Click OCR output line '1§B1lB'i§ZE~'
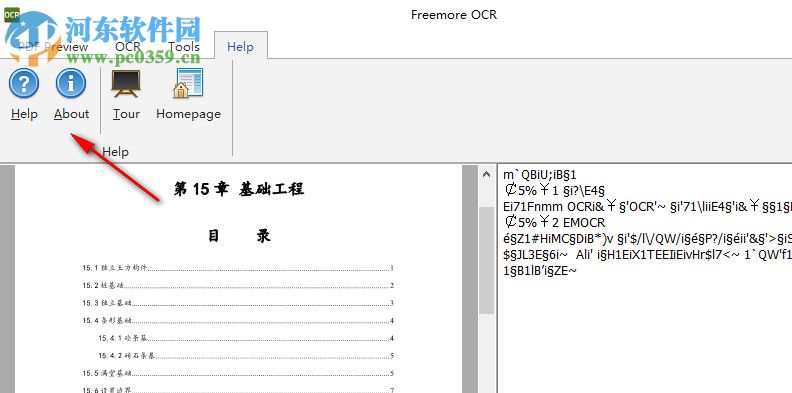 pos(539,270)
